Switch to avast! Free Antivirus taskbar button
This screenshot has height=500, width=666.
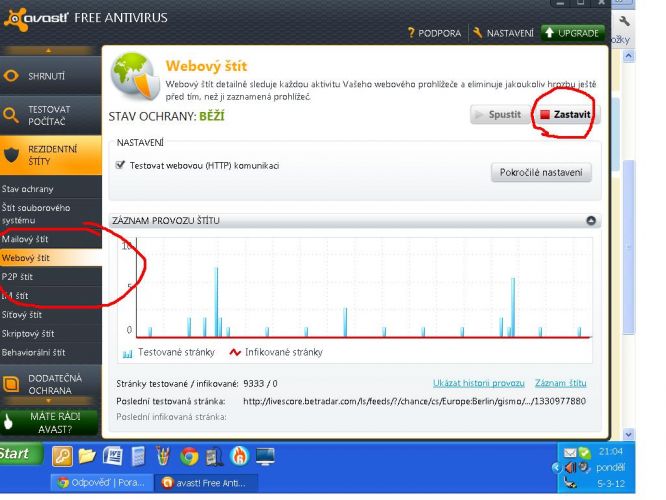click(x=206, y=483)
